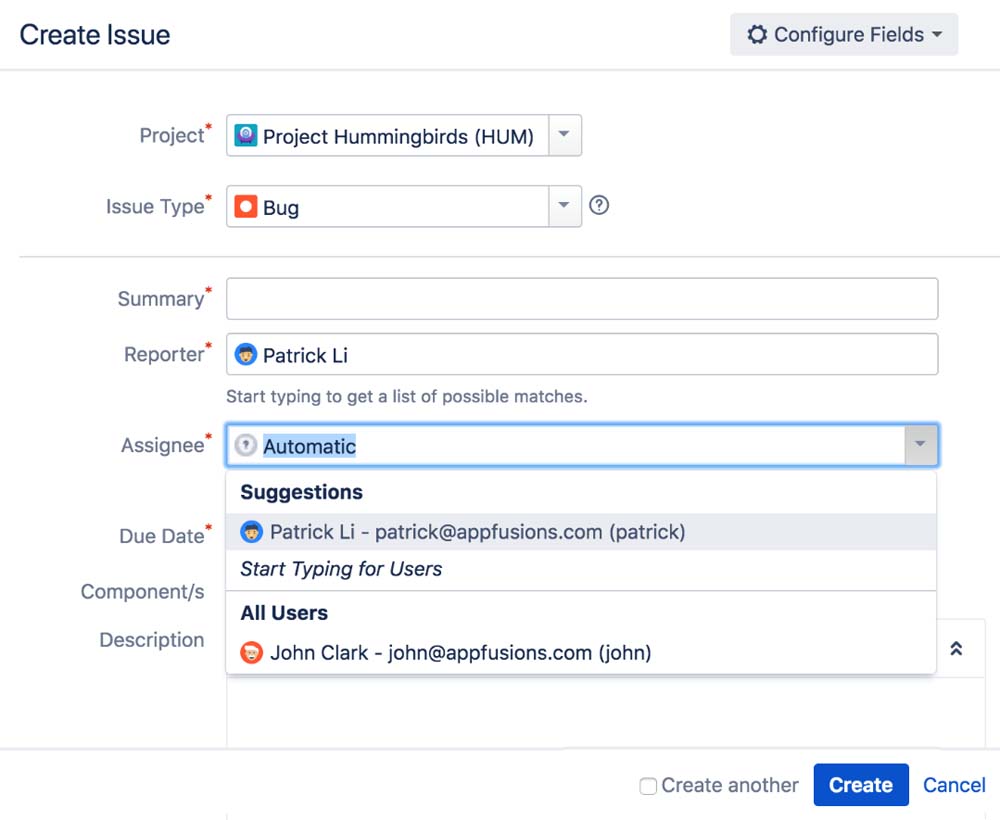Click John Clark's avatar in All Users

point(252,653)
